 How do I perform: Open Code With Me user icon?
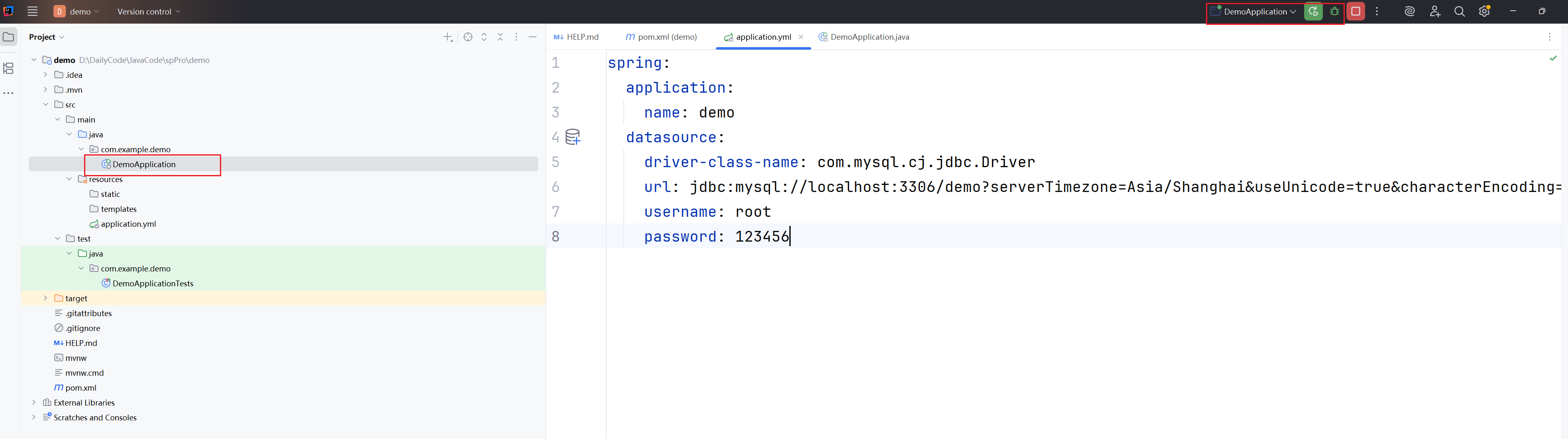(1435, 11)
